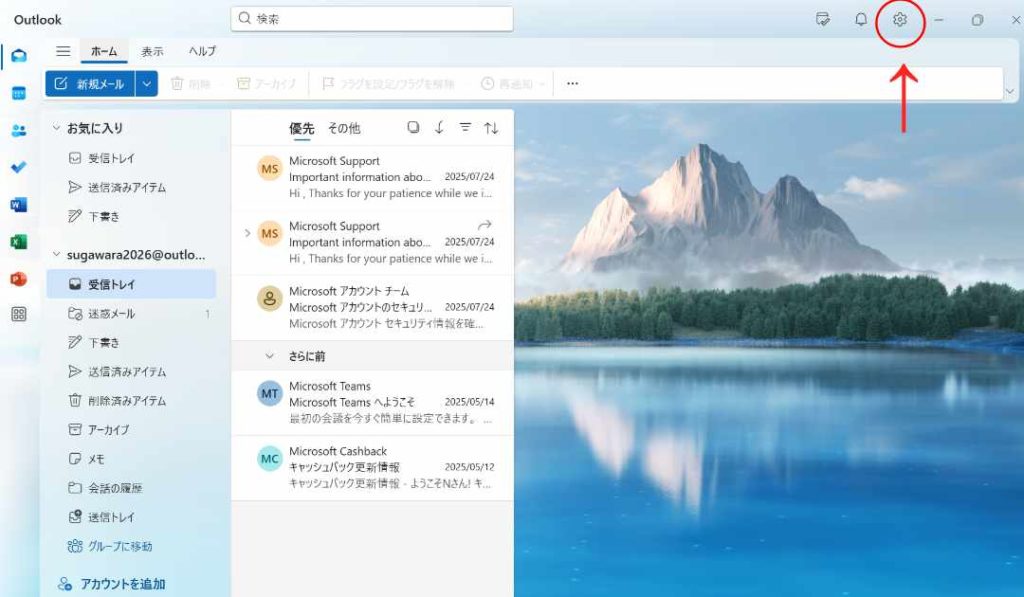The width and height of the screenshot is (1024, 597).
Task: Expand the 新規メール dropdown arrow
Action: point(147,84)
